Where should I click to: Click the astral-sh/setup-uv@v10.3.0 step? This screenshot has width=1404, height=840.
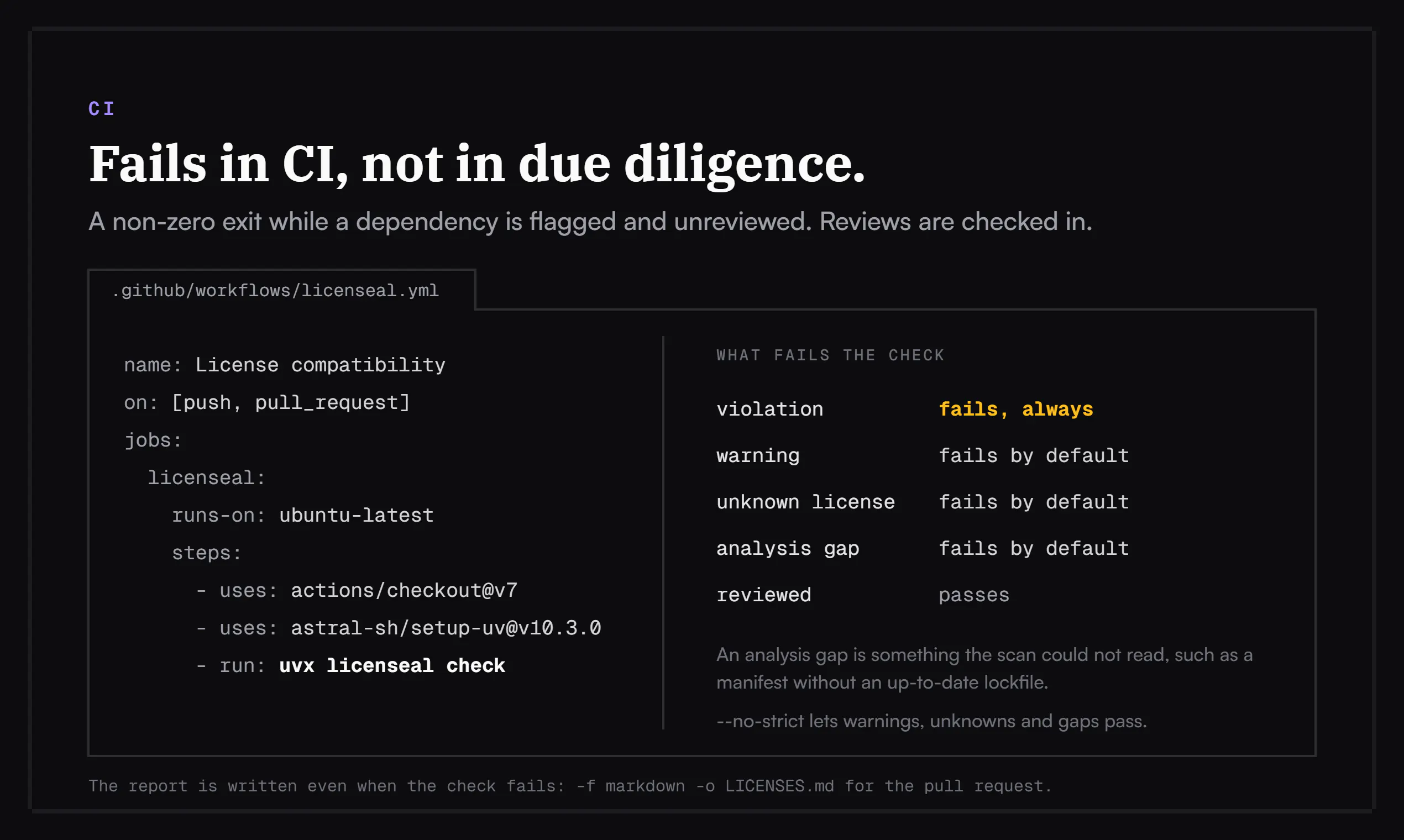point(399,628)
